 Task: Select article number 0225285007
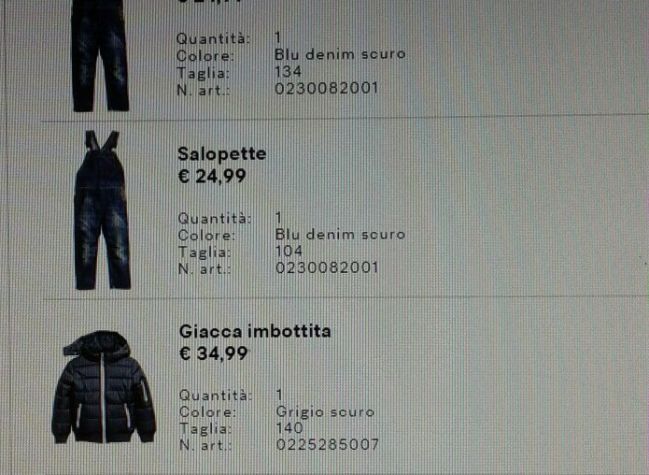pos(327,445)
